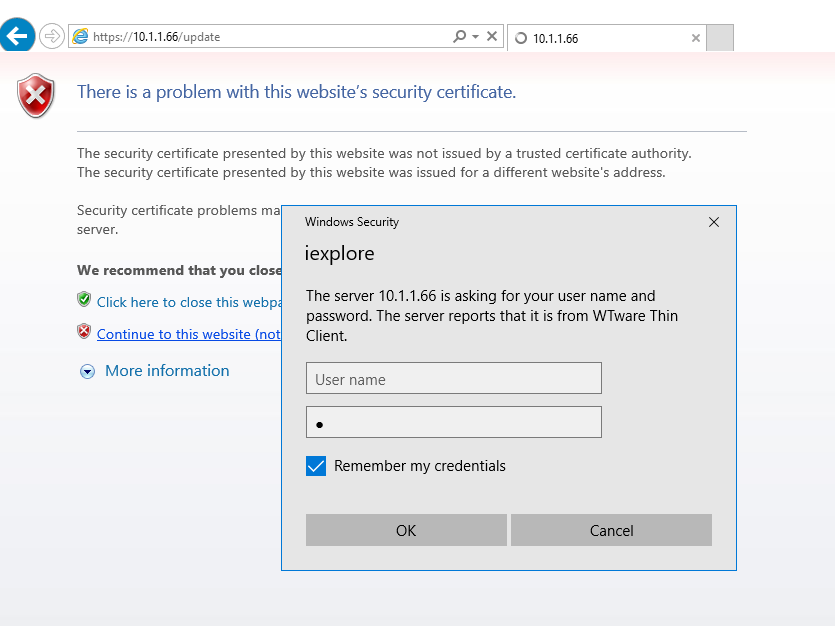835x626 pixels.
Task: Uncheck Remember my credentials
Action: (x=315, y=466)
